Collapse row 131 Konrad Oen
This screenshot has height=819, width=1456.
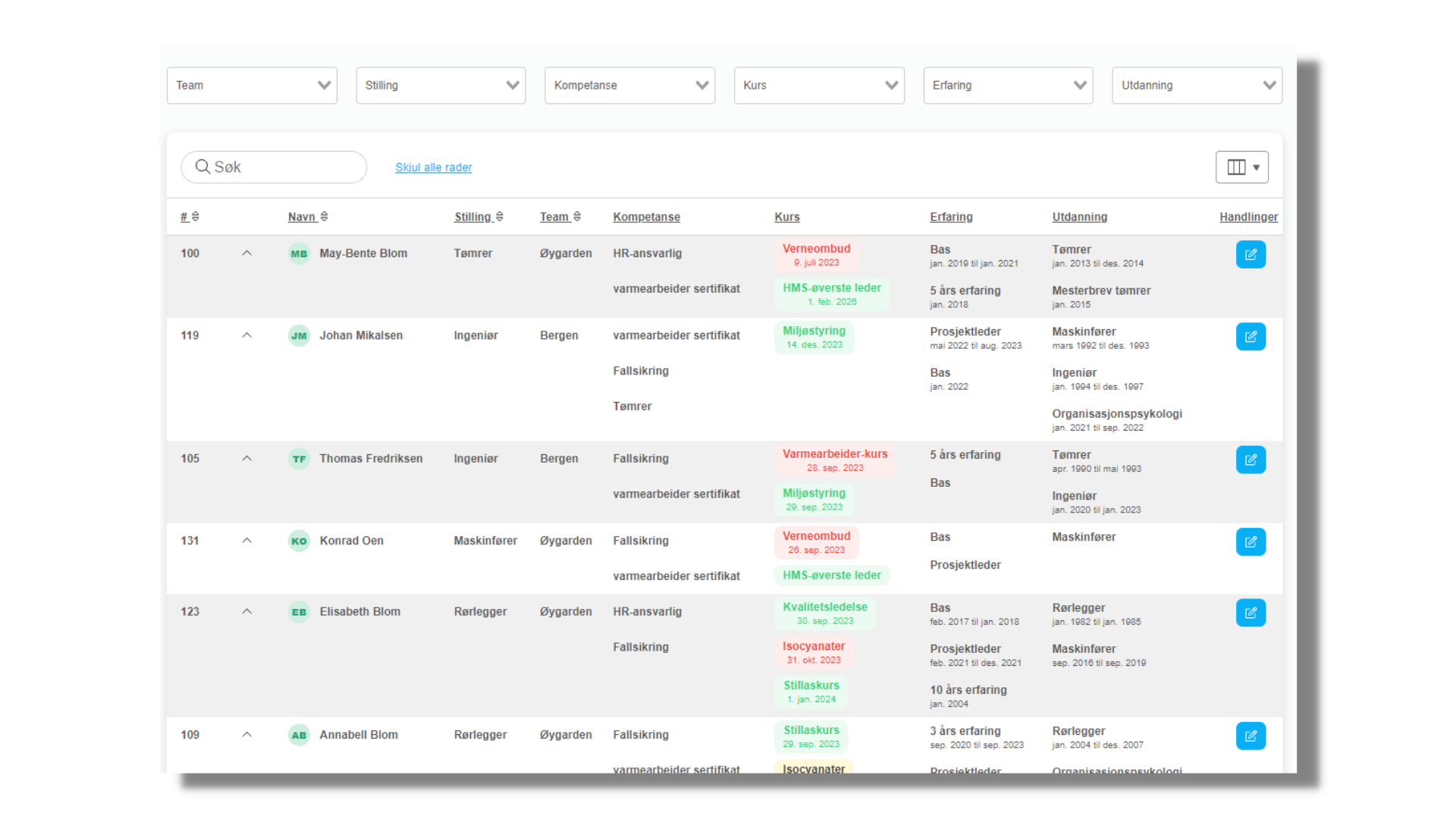click(246, 541)
